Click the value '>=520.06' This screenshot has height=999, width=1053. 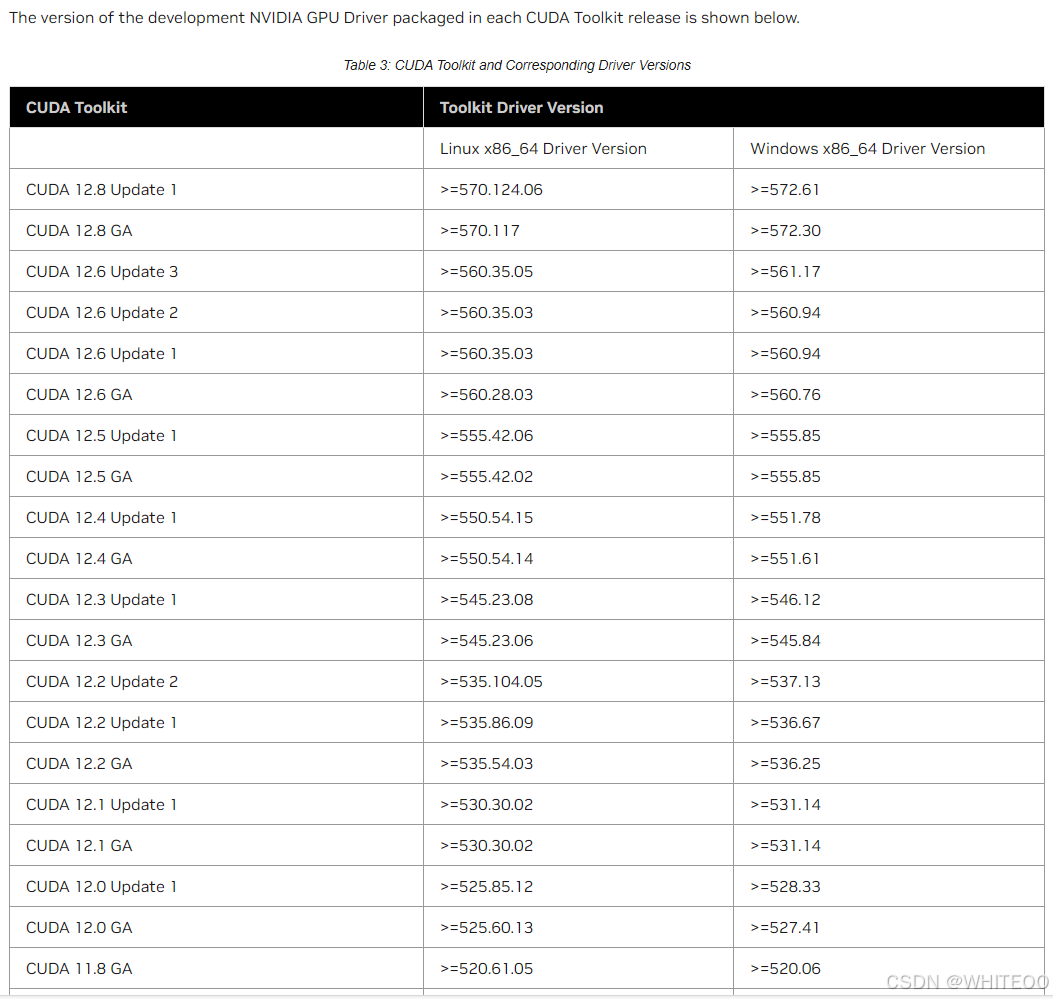point(785,967)
